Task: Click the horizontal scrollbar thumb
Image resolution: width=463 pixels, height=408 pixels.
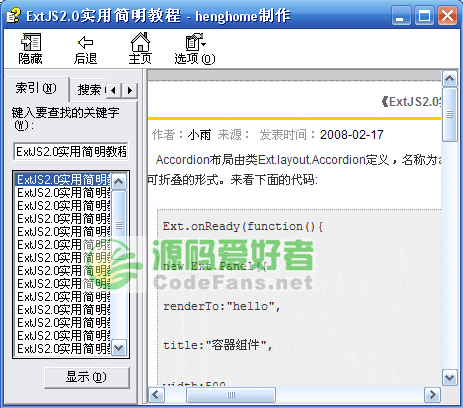Action: [x=231, y=395]
